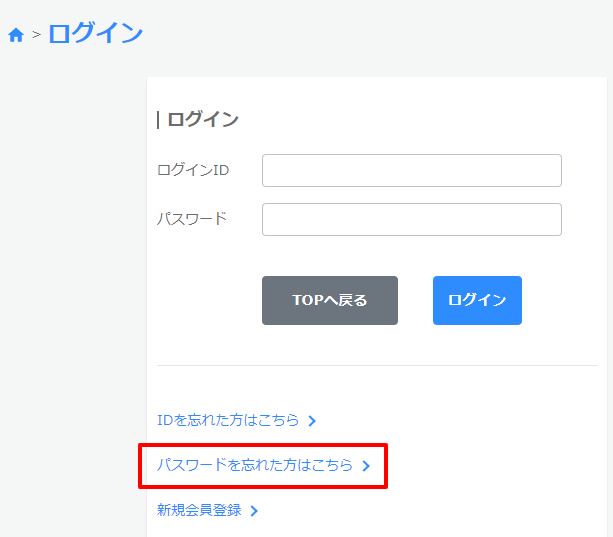Click the breadcrumb separator arrow after home
The height and width of the screenshot is (537, 613).
(x=36, y=35)
